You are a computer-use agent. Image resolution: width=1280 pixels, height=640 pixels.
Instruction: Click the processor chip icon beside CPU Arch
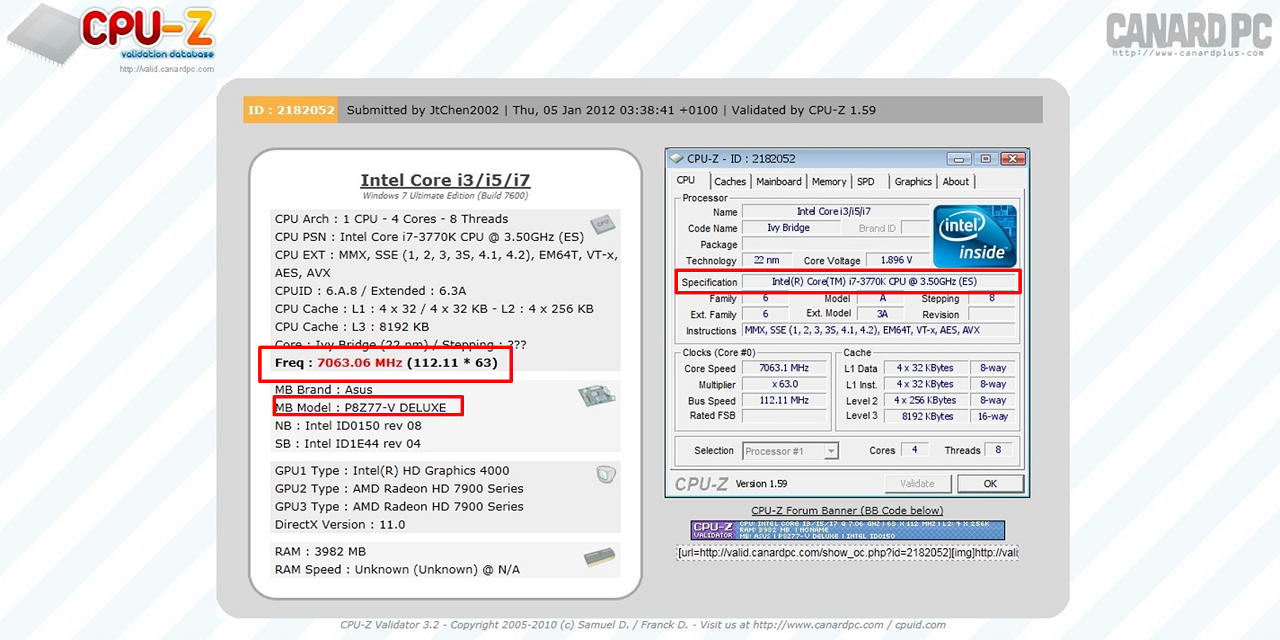(x=602, y=224)
